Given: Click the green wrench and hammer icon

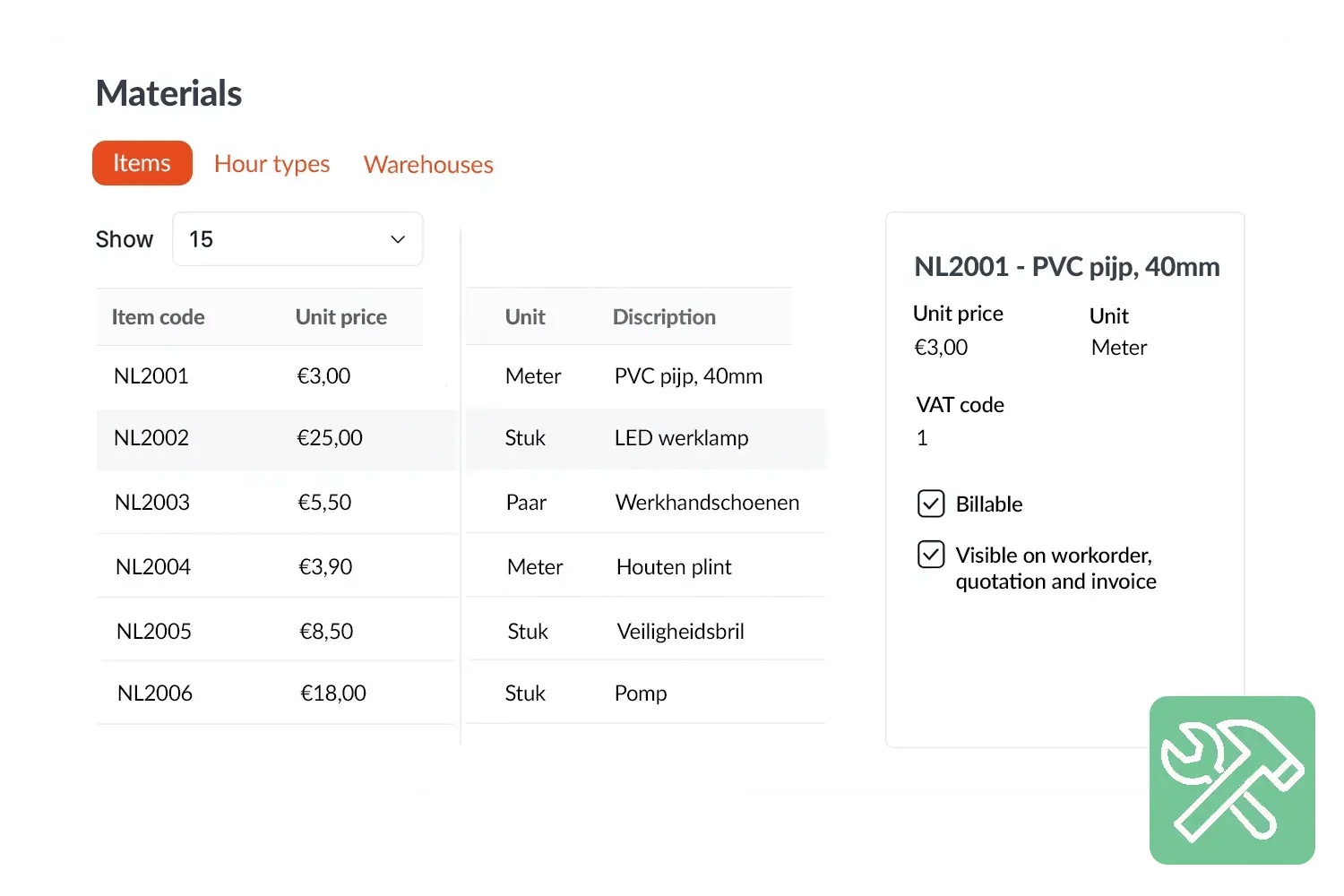Looking at the screenshot, I should (1232, 780).
